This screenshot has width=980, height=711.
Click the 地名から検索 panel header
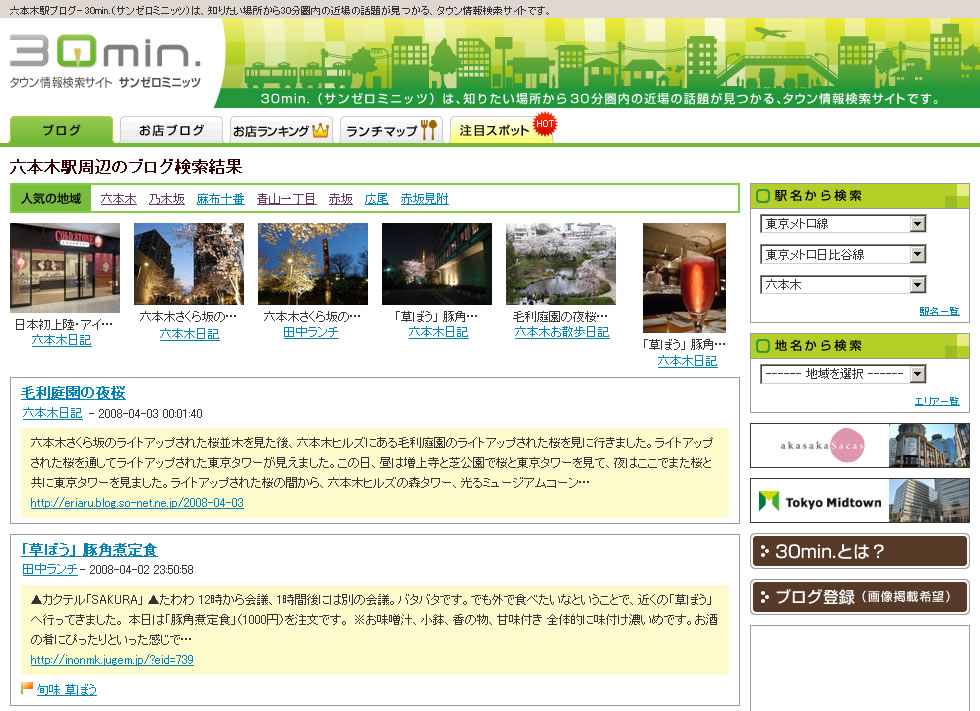[x=859, y=346]
